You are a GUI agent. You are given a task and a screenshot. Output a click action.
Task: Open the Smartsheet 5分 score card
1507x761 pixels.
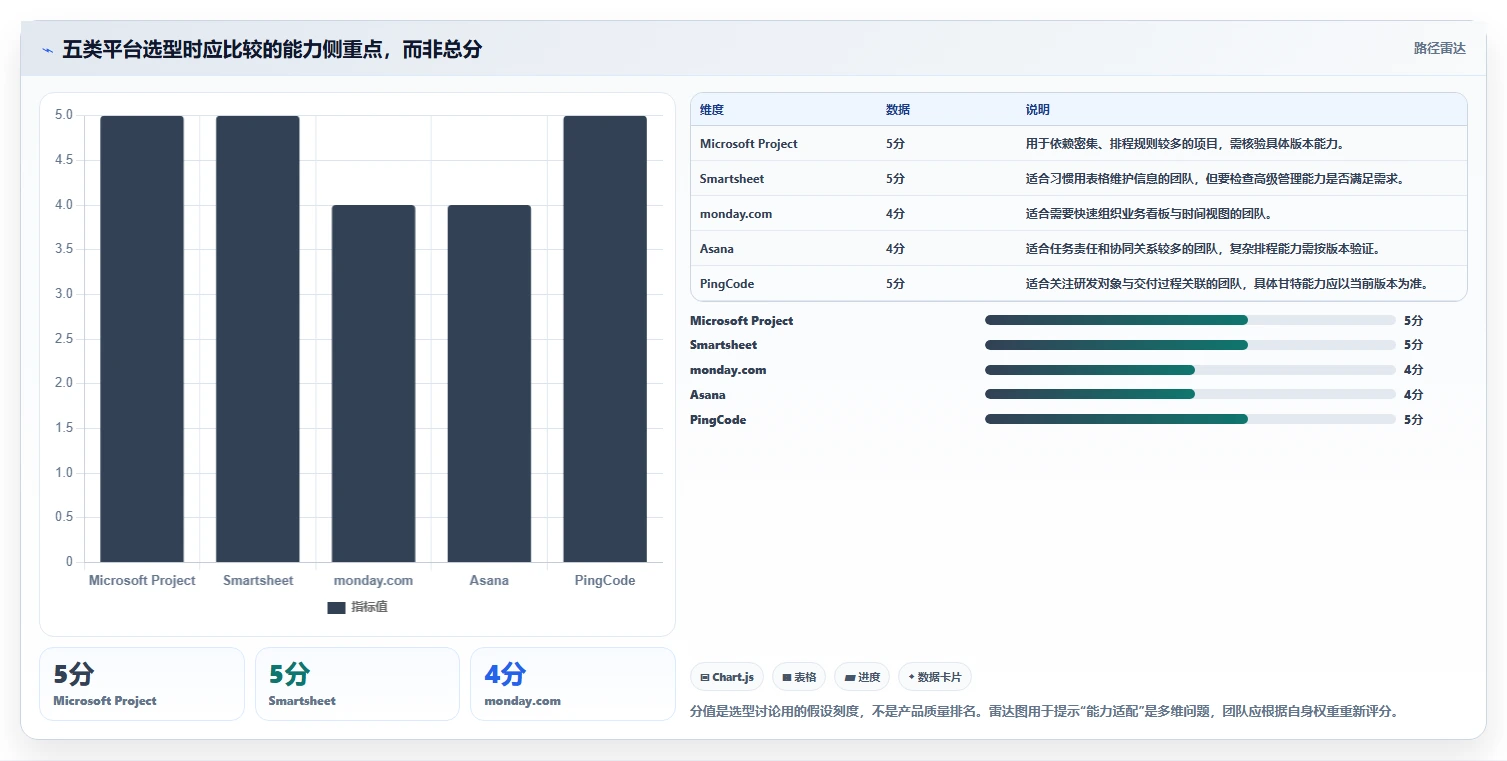coord(357,684)
